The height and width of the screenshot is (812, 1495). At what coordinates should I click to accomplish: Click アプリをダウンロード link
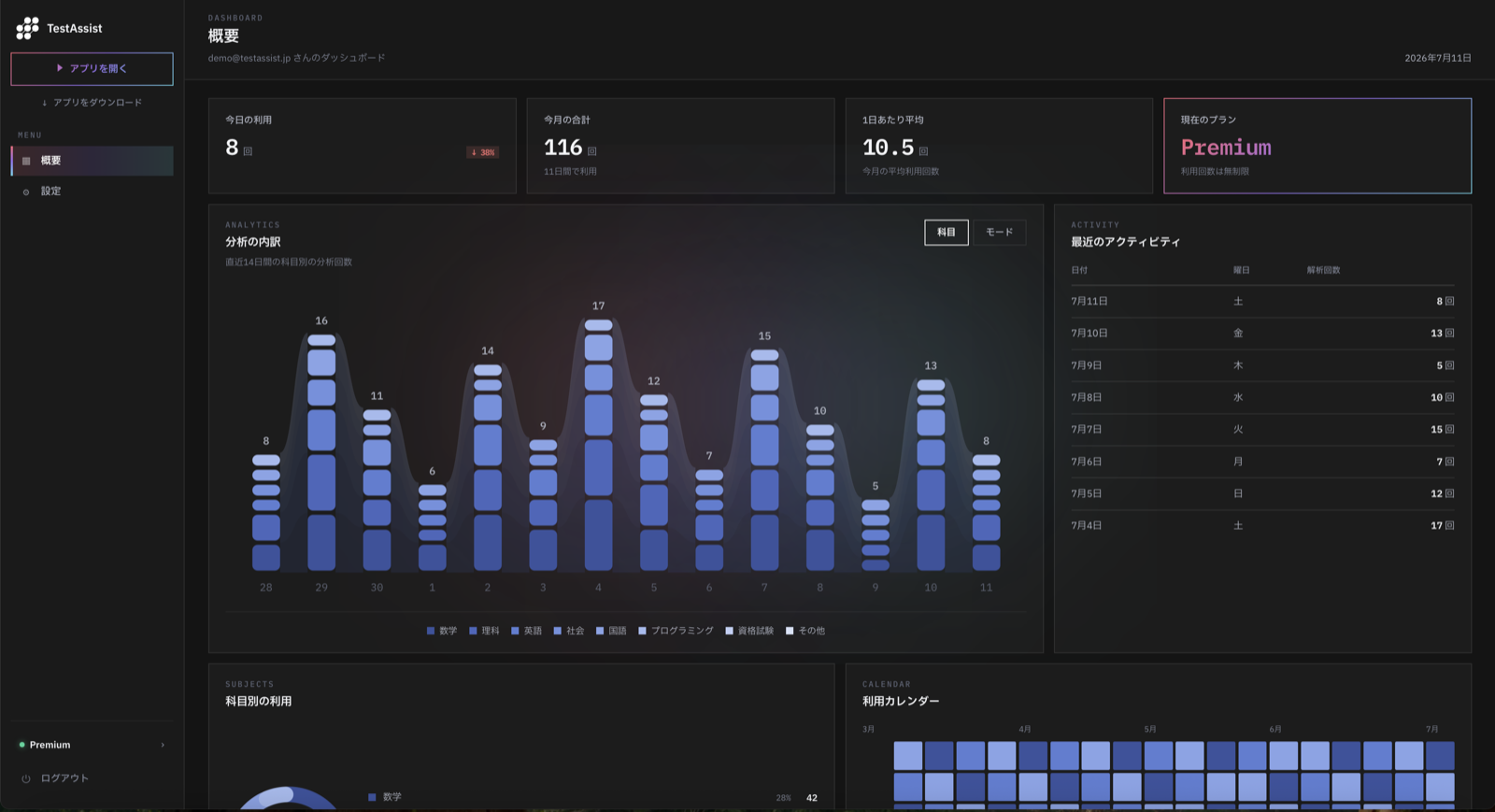click(x=92, y=103)
